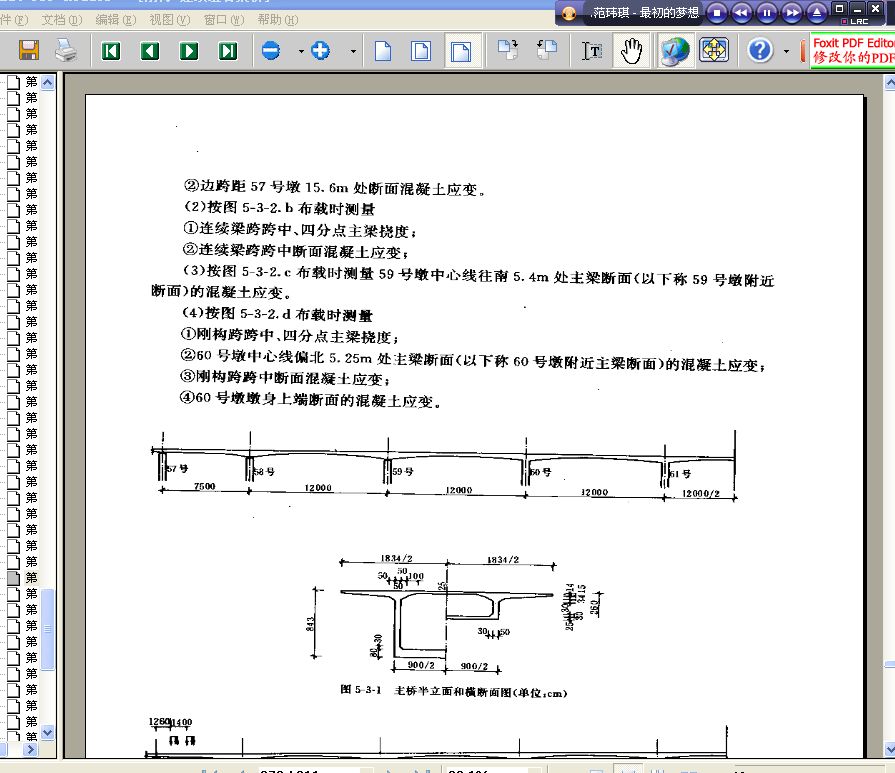Go to the next page
The width and height of the screenshot is (895, 773).
pos(189,51)
